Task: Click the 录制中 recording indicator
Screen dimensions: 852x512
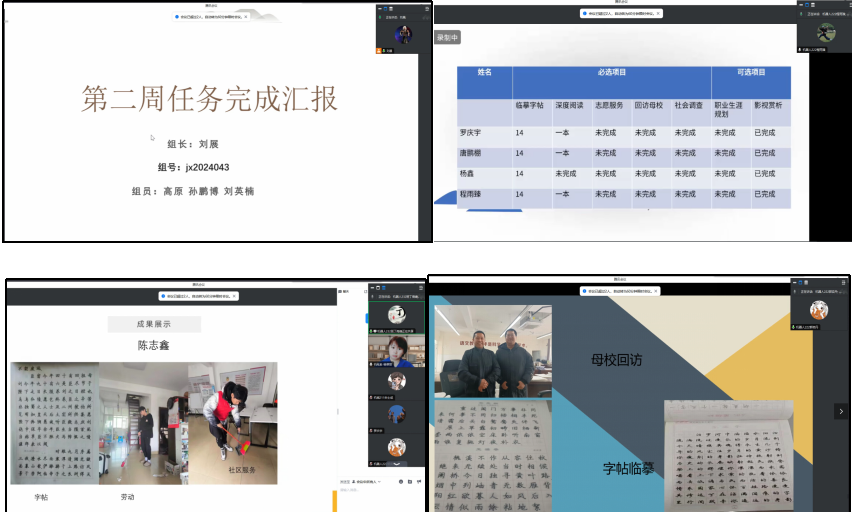Action: click(448, 38)
